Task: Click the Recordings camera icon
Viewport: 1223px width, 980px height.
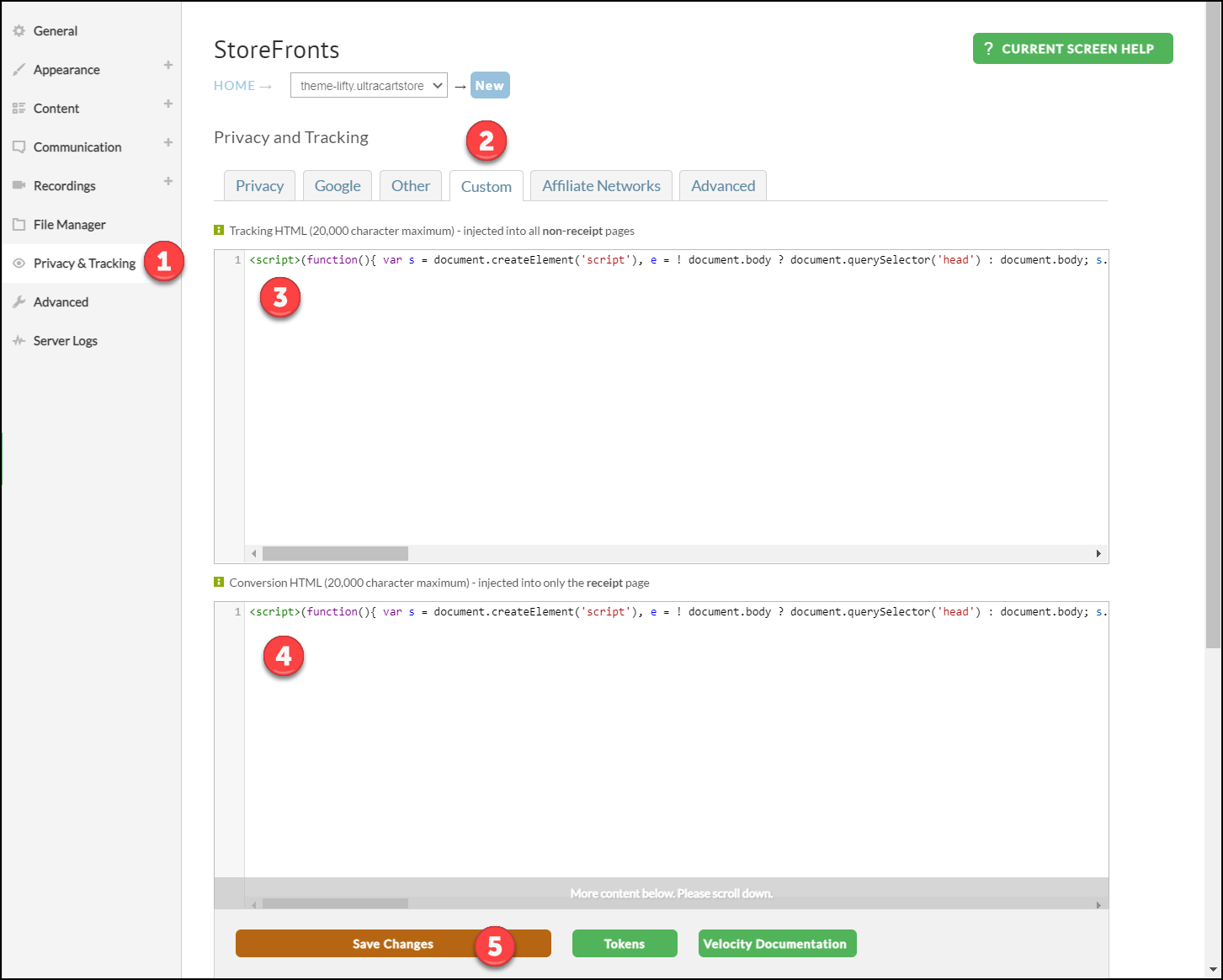Action: pyautogui.click(x=19, y=185)
